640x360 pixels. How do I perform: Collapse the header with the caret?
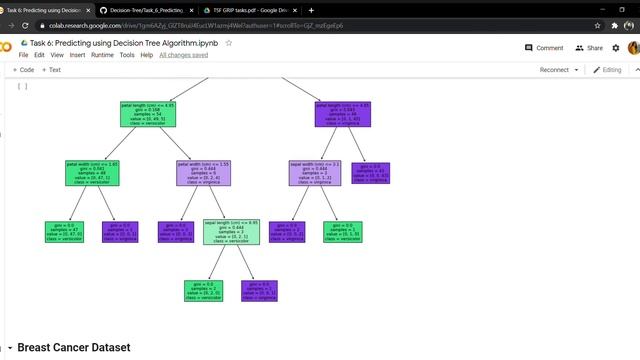637,70
